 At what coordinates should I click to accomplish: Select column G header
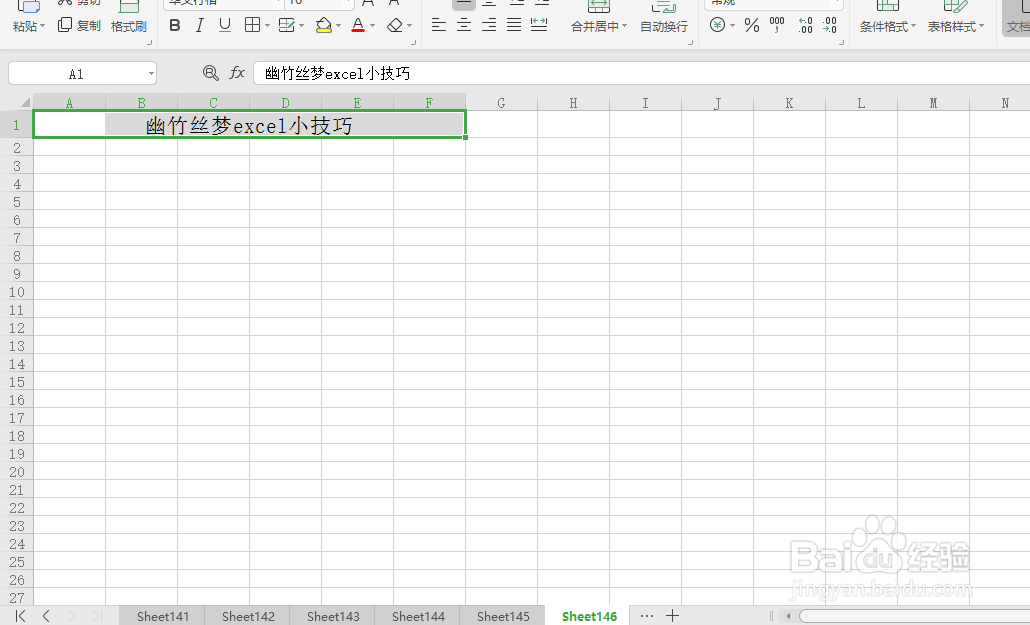click(x=501, y=103)
